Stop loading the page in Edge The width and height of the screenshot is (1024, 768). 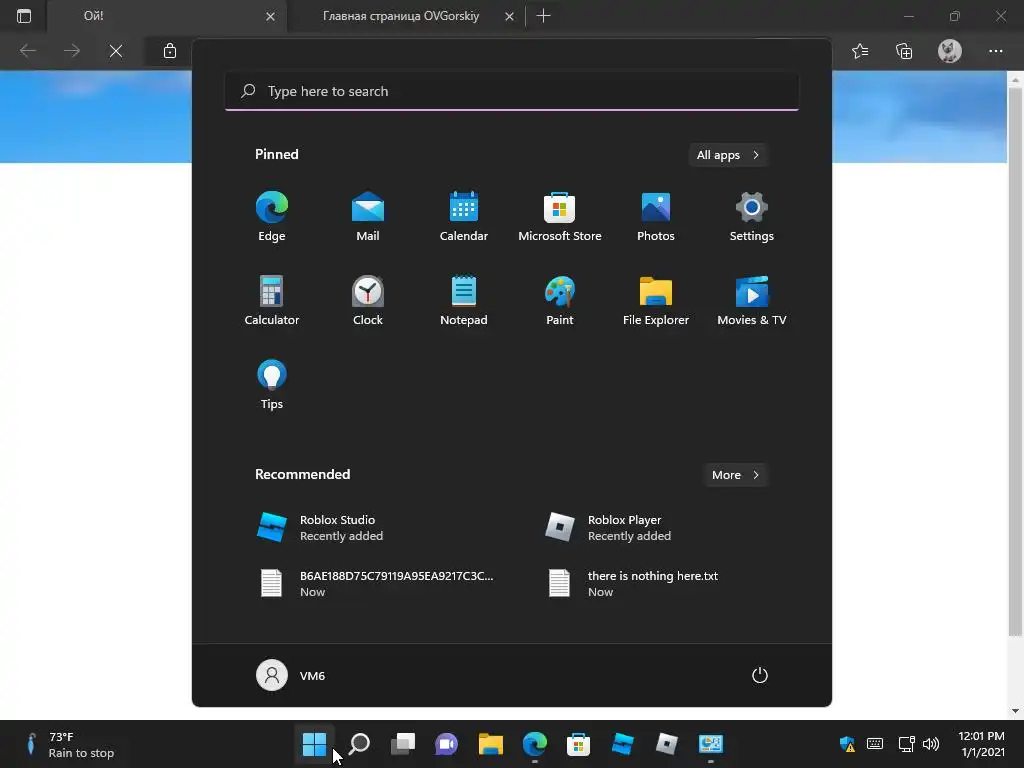[x=116, y=51]
